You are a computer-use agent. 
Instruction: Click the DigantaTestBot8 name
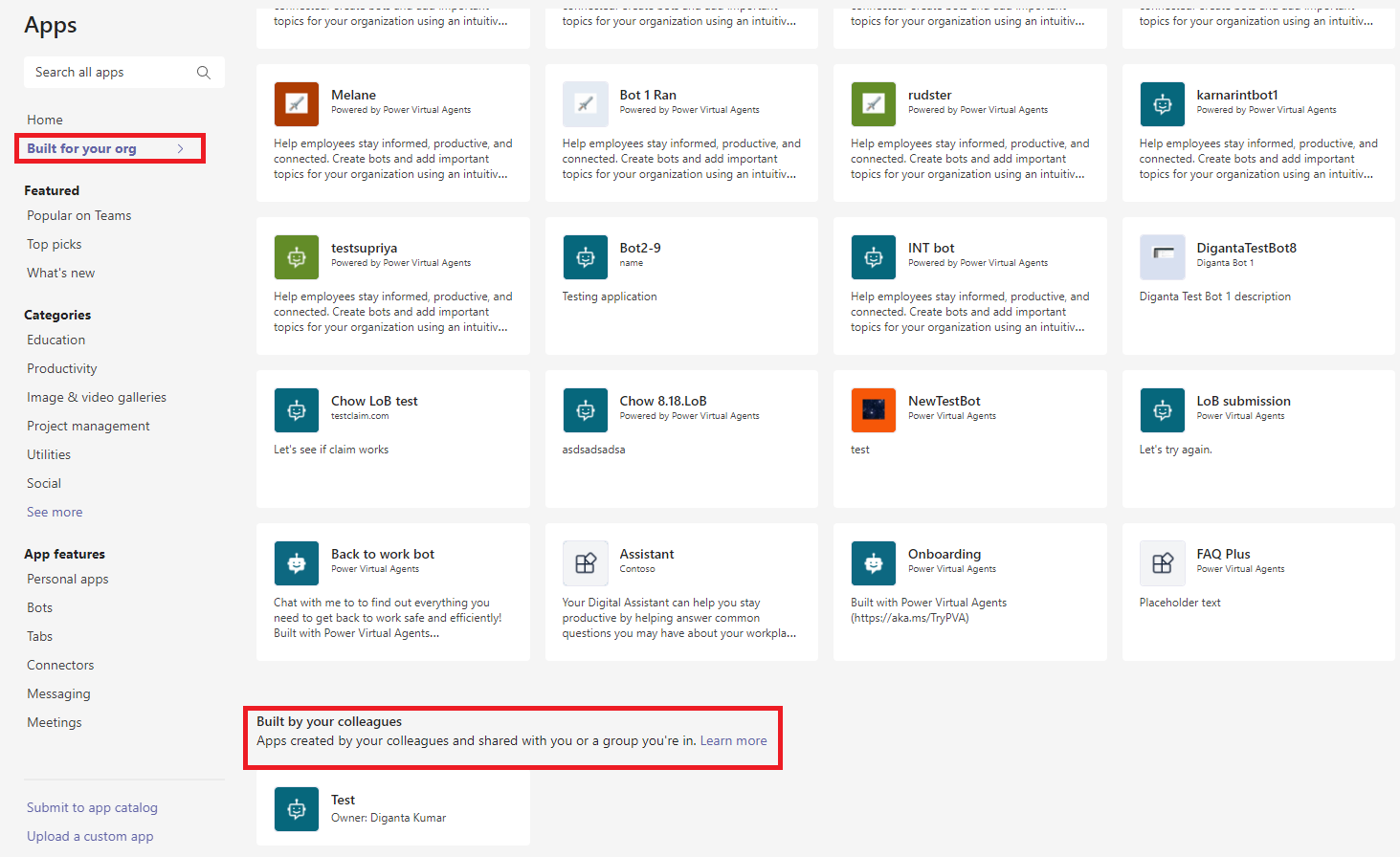click(x=1246, y=248)
